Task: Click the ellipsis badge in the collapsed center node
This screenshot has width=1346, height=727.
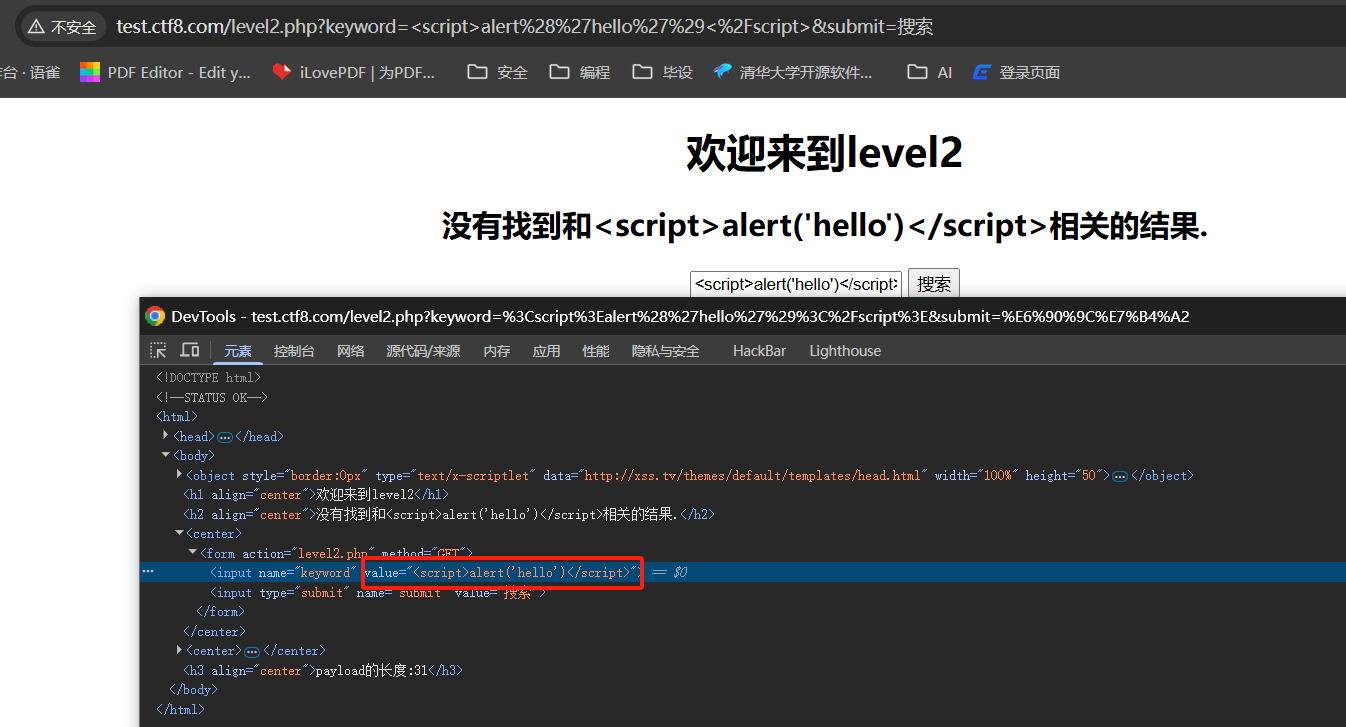Action: click(252, 651)
